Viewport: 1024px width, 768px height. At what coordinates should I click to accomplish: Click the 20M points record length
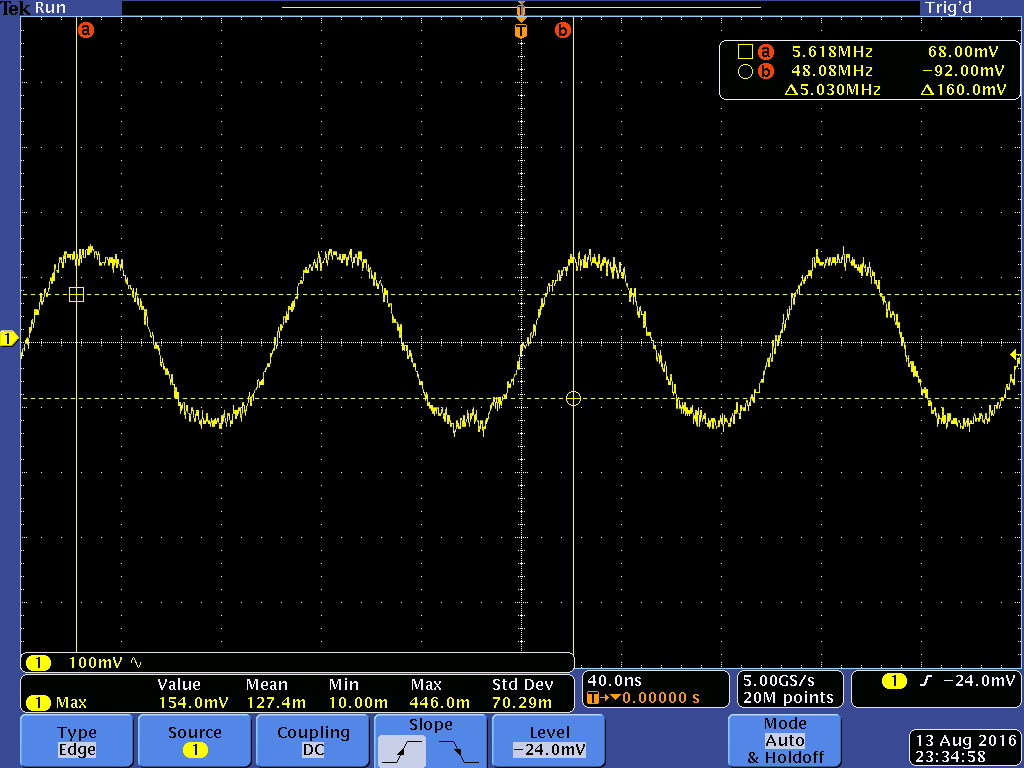coord(788,698)
